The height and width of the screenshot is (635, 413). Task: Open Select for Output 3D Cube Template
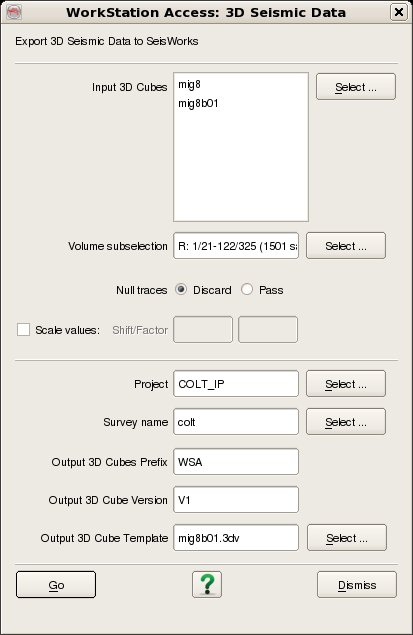point(347,538)
